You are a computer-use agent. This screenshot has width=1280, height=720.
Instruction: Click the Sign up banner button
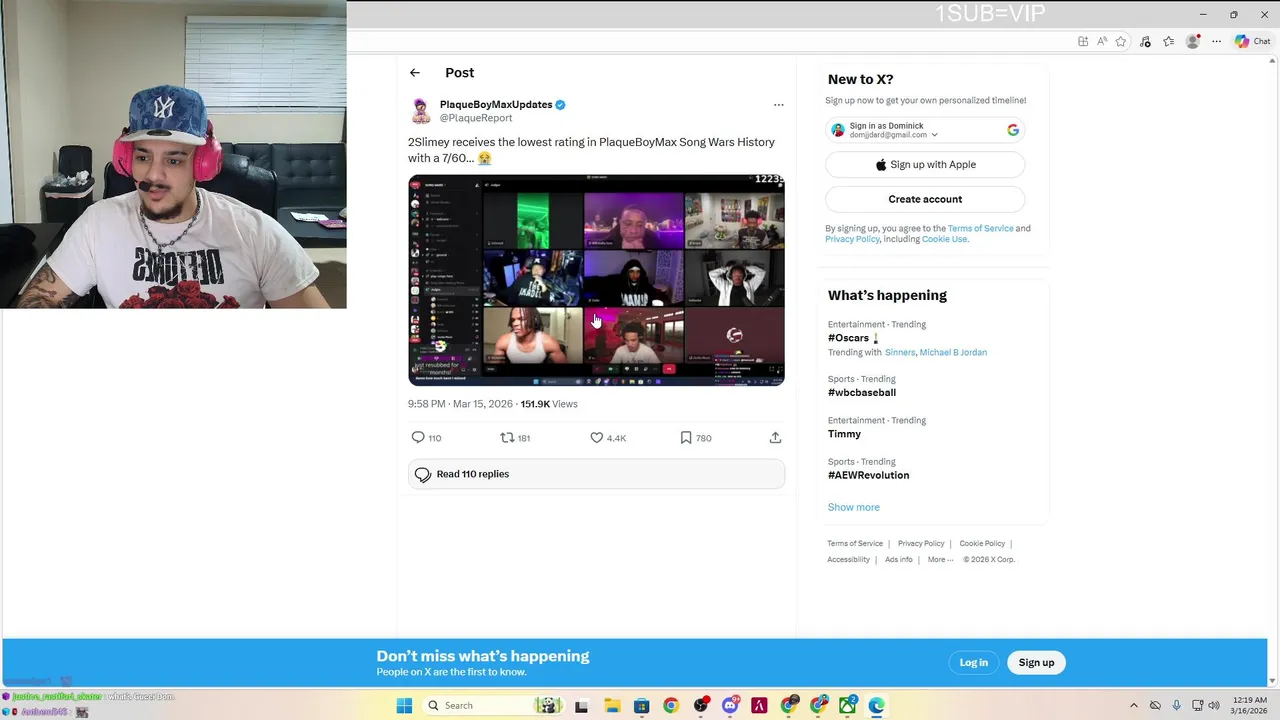coord(1036,662)
